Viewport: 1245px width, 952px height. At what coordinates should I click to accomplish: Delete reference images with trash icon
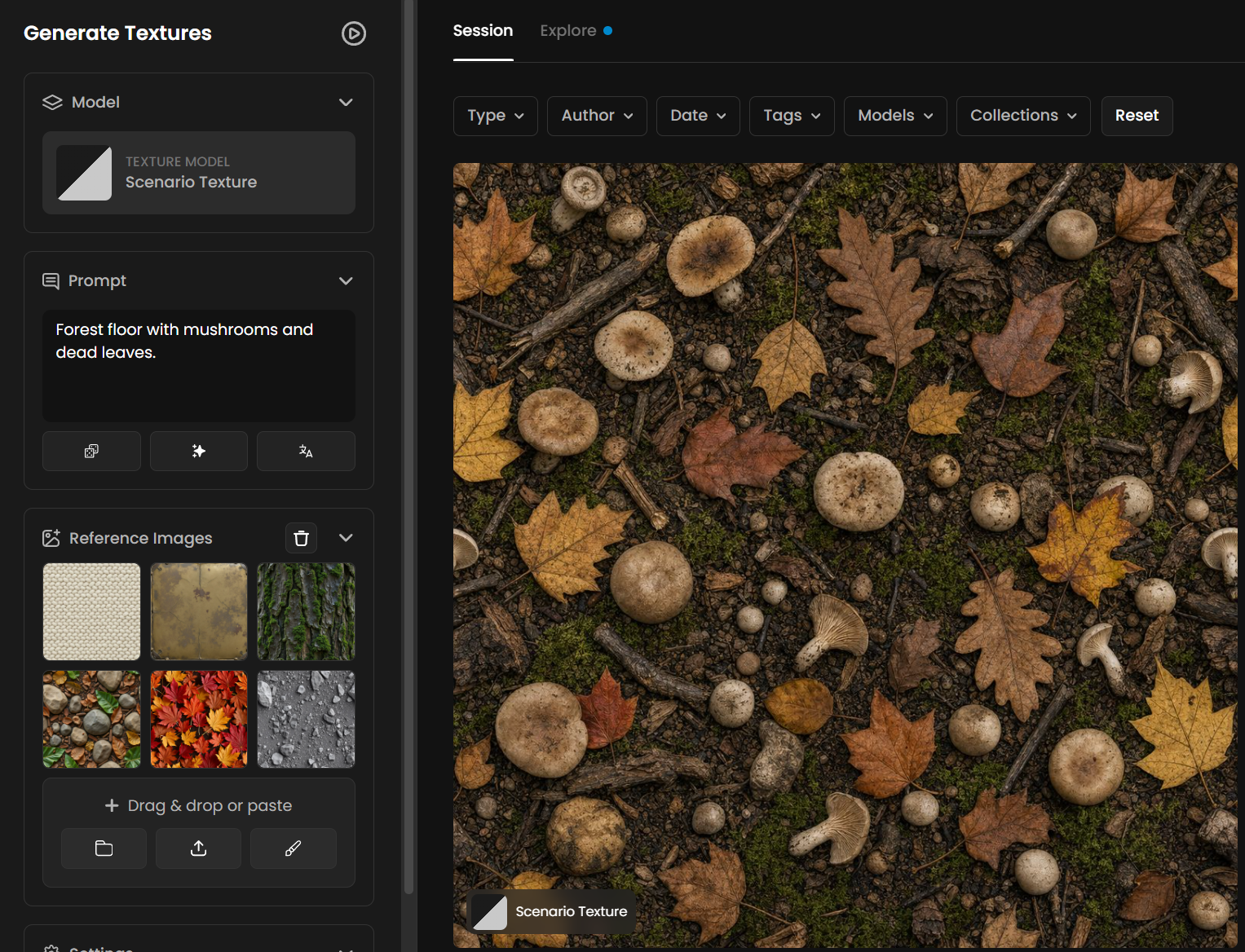301,538
